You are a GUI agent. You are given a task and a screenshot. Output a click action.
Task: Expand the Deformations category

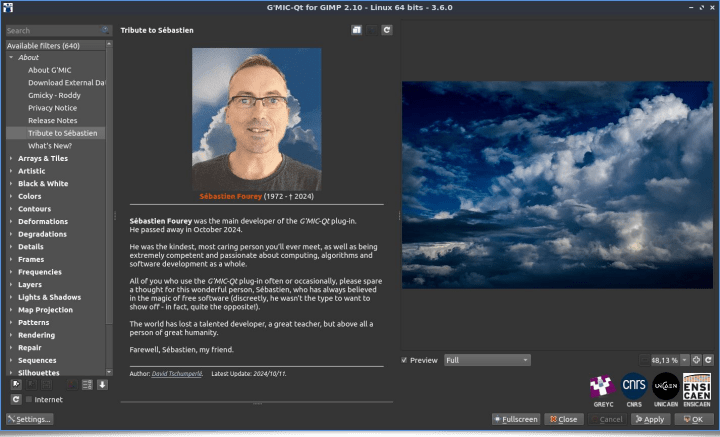(11, 221)
